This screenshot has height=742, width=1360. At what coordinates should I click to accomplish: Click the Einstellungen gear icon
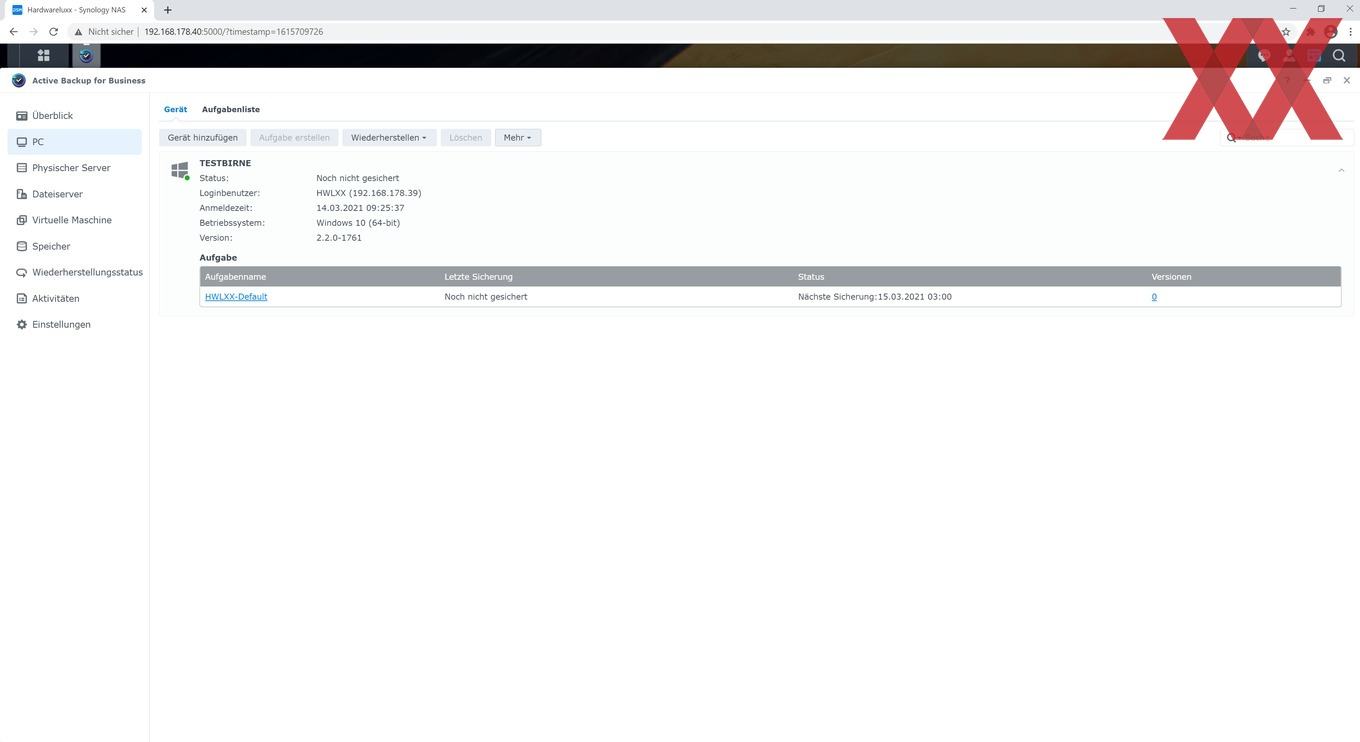click(x=22, y=324)
